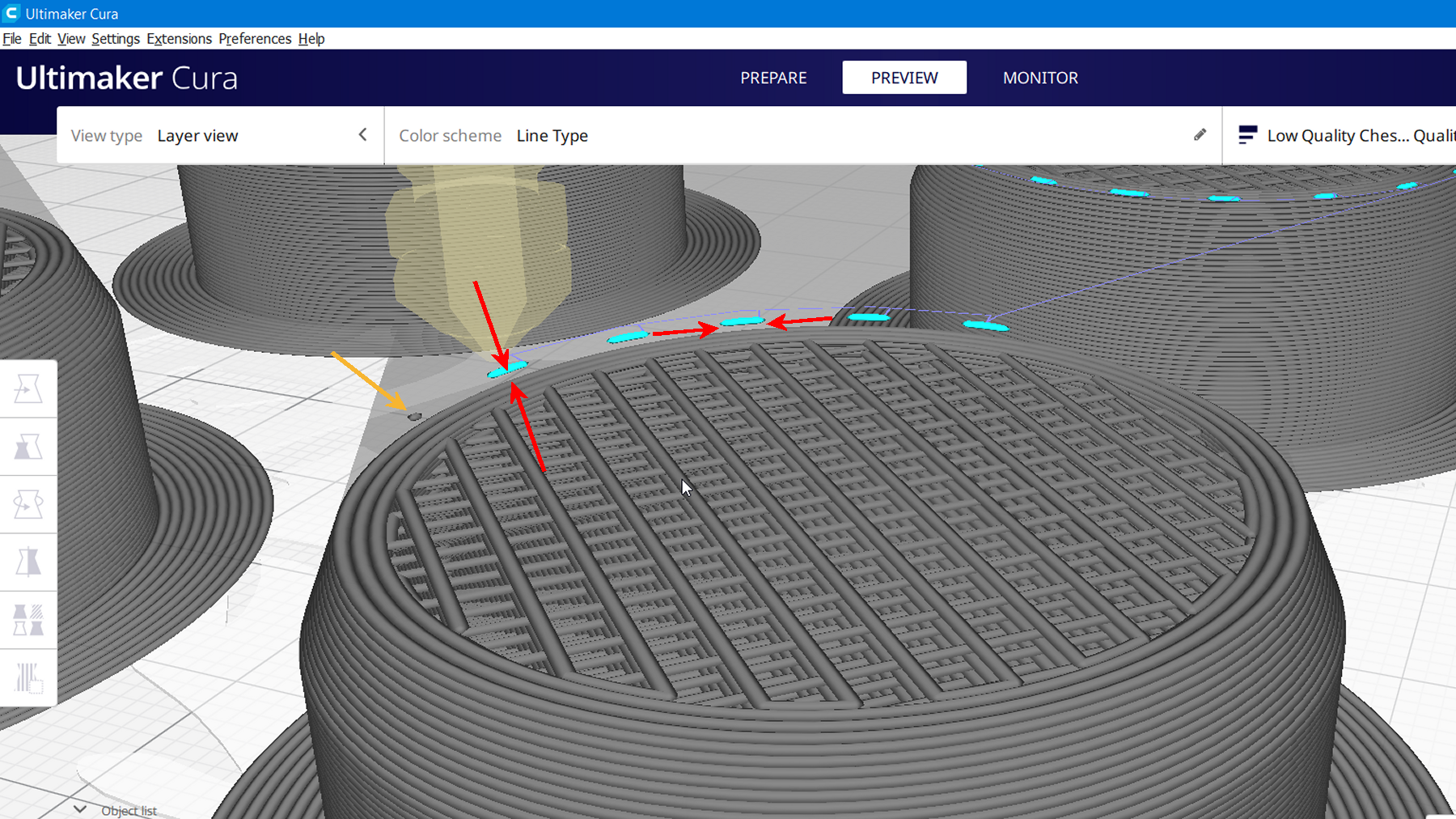Image resolution: width=1456 pixels, height=819 pixels.
Task: Activate the Support Blocker tool
Action: click(28, 677)
